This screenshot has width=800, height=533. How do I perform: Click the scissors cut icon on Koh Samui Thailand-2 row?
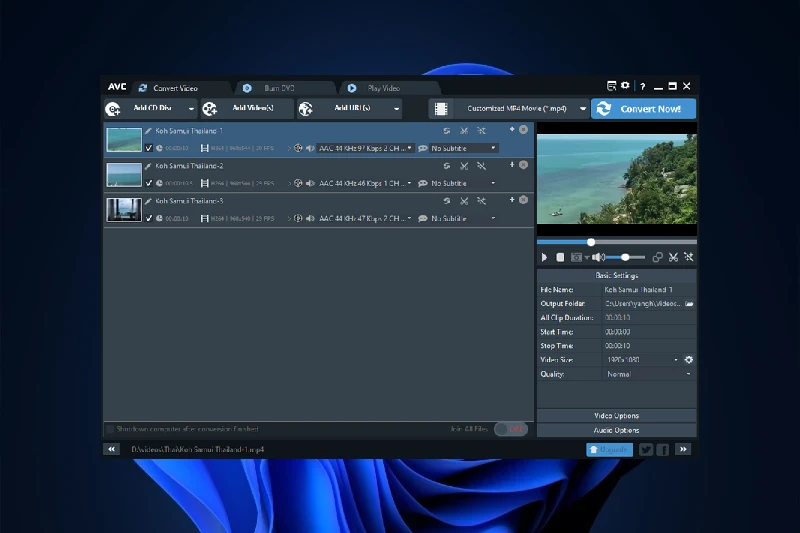point(464,166)
